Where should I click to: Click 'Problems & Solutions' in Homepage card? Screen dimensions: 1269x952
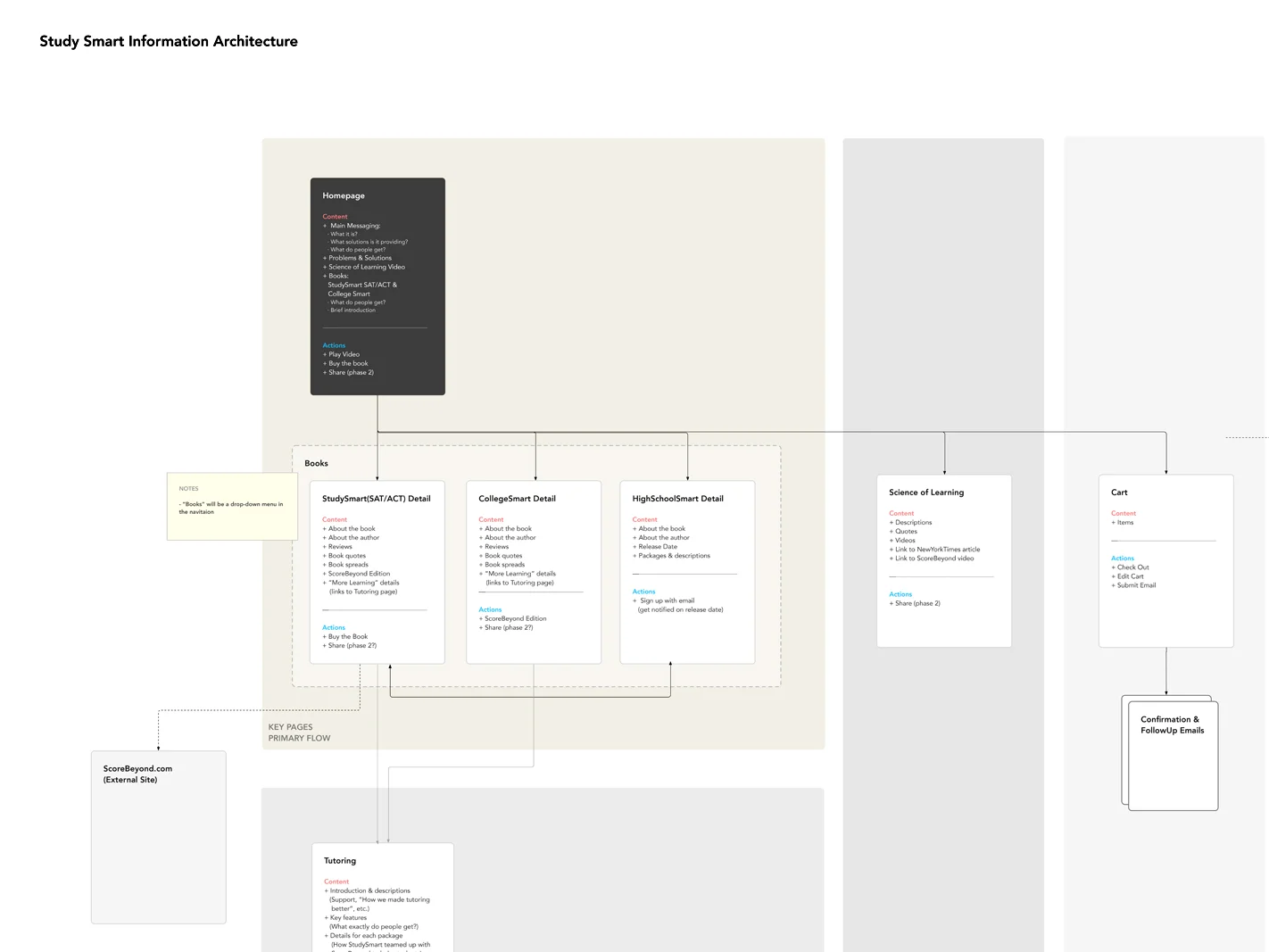point(360,258)
